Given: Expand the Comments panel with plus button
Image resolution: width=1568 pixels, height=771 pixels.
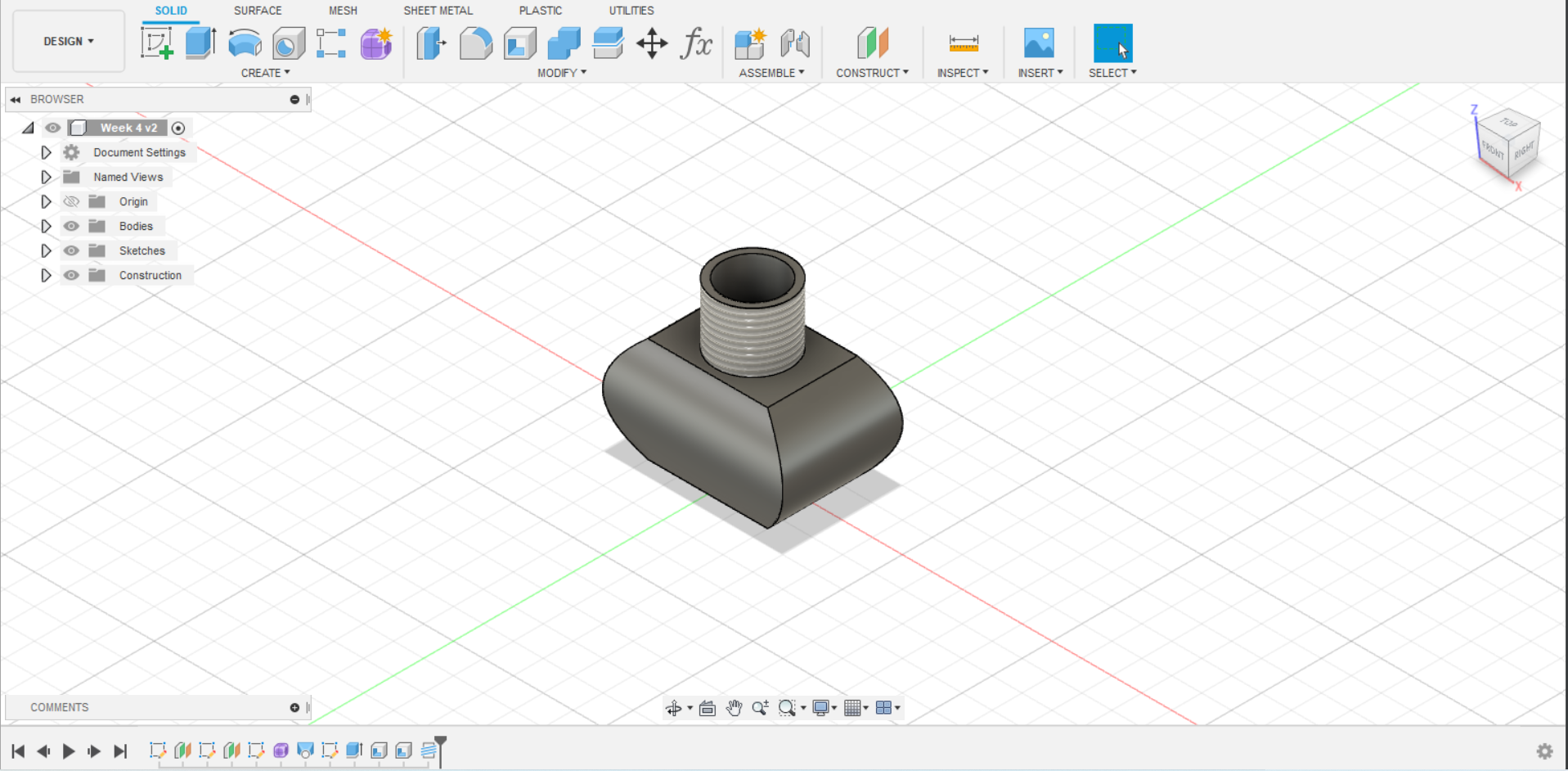Looking at the screenshot, I should (294, 707).
